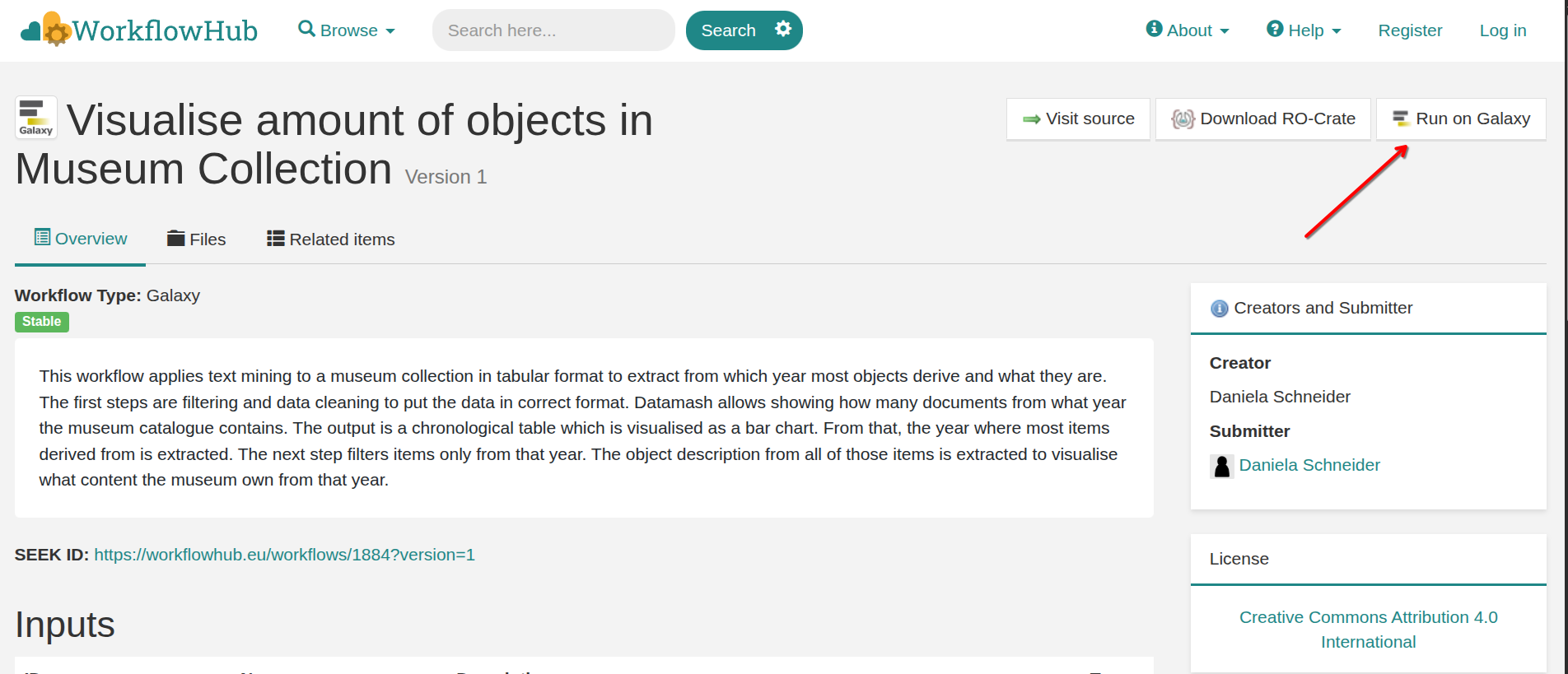Screen dimensions: 1568x674
Task: Click the gear icon in Search button
Action: coord(783,29)
